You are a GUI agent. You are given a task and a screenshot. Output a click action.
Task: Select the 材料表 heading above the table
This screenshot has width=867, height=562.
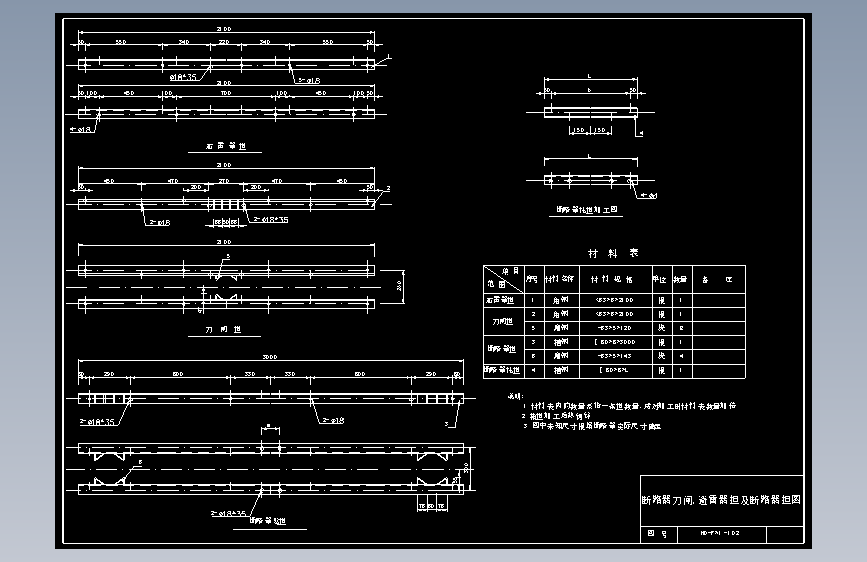coord(613,253)
